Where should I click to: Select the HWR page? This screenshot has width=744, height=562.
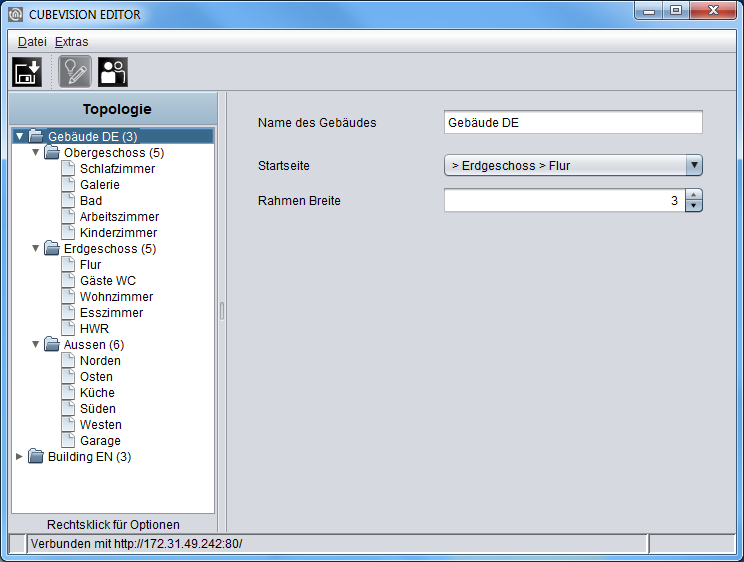click(x=94, y=328)
